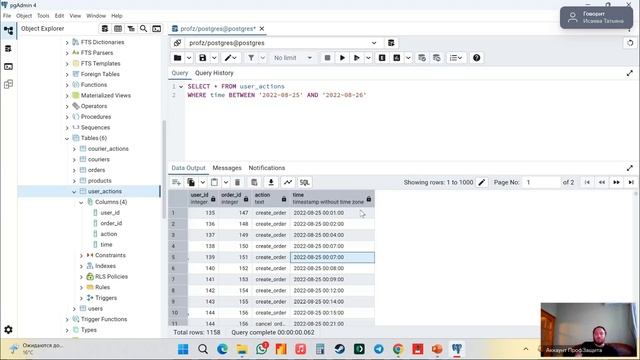The height and width of the screenshot is (360, 640).
Task: Click the Download results as CSV icon
Action: pyautogui.click(x=271, y=182)
